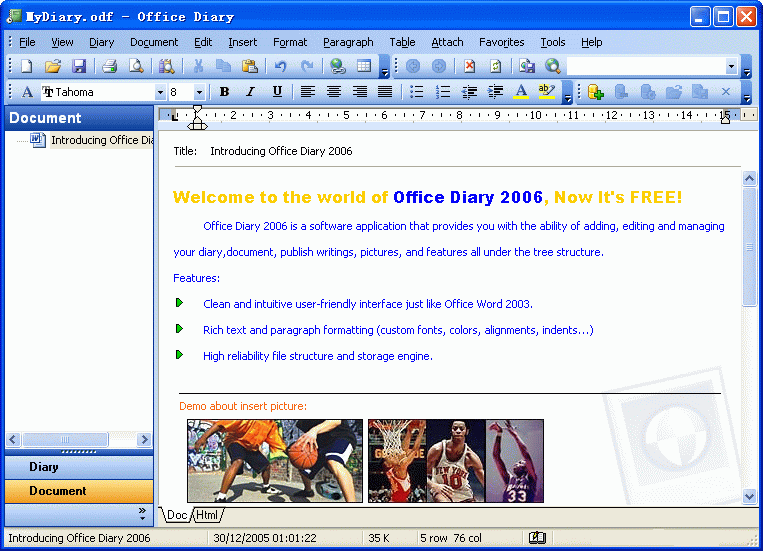Expand document toolbar options arrow
Image resolution: width=763 pixels, height=551 pixels.
coord(747,92)
